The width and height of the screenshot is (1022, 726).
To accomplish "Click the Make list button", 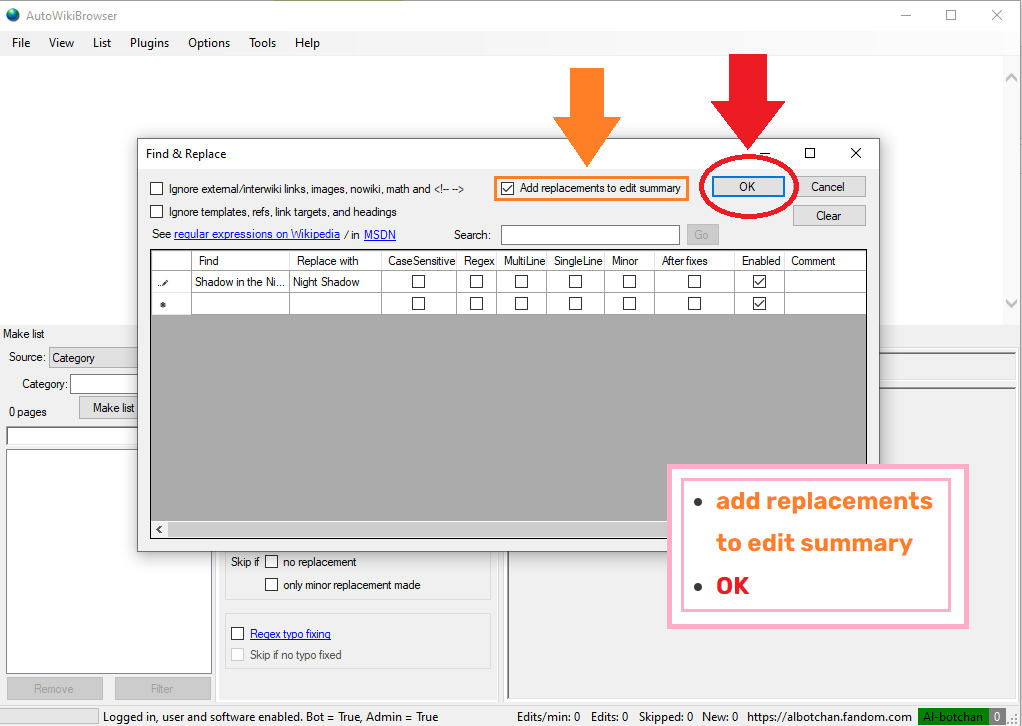I will [x=109, y=408].
